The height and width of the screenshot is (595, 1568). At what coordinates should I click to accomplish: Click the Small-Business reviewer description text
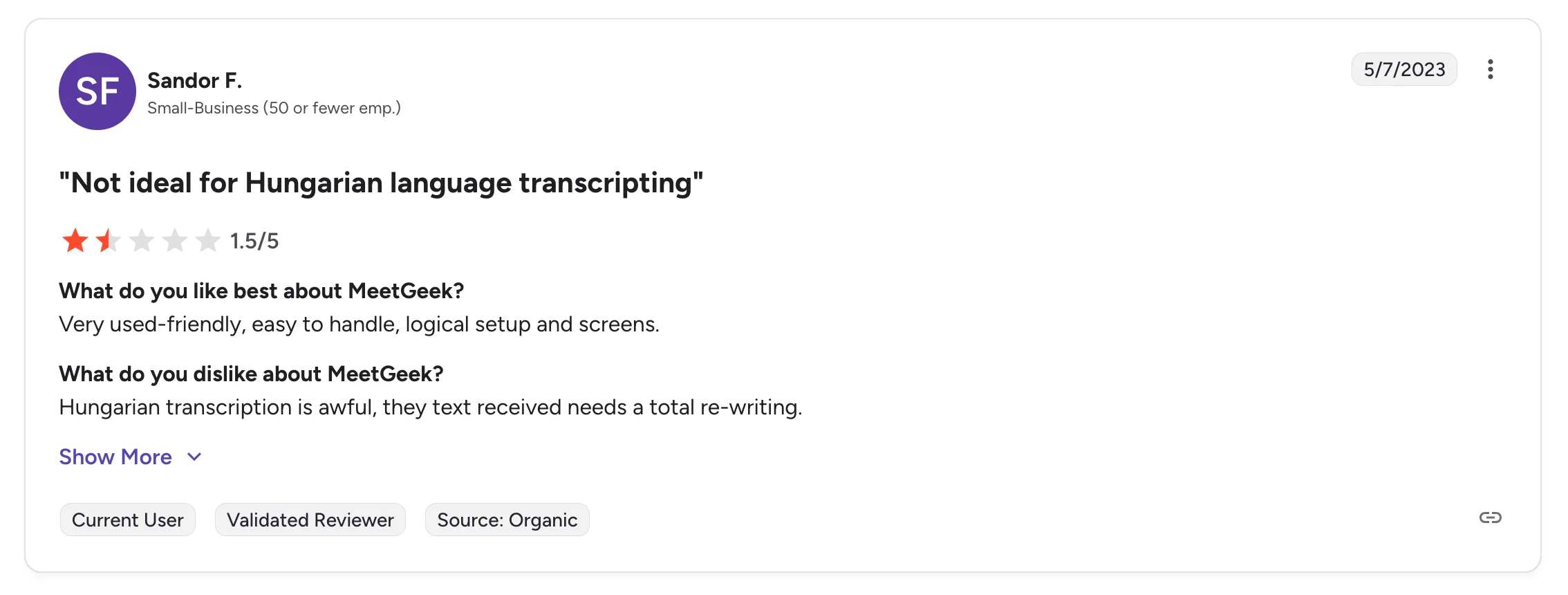(274, 108)
